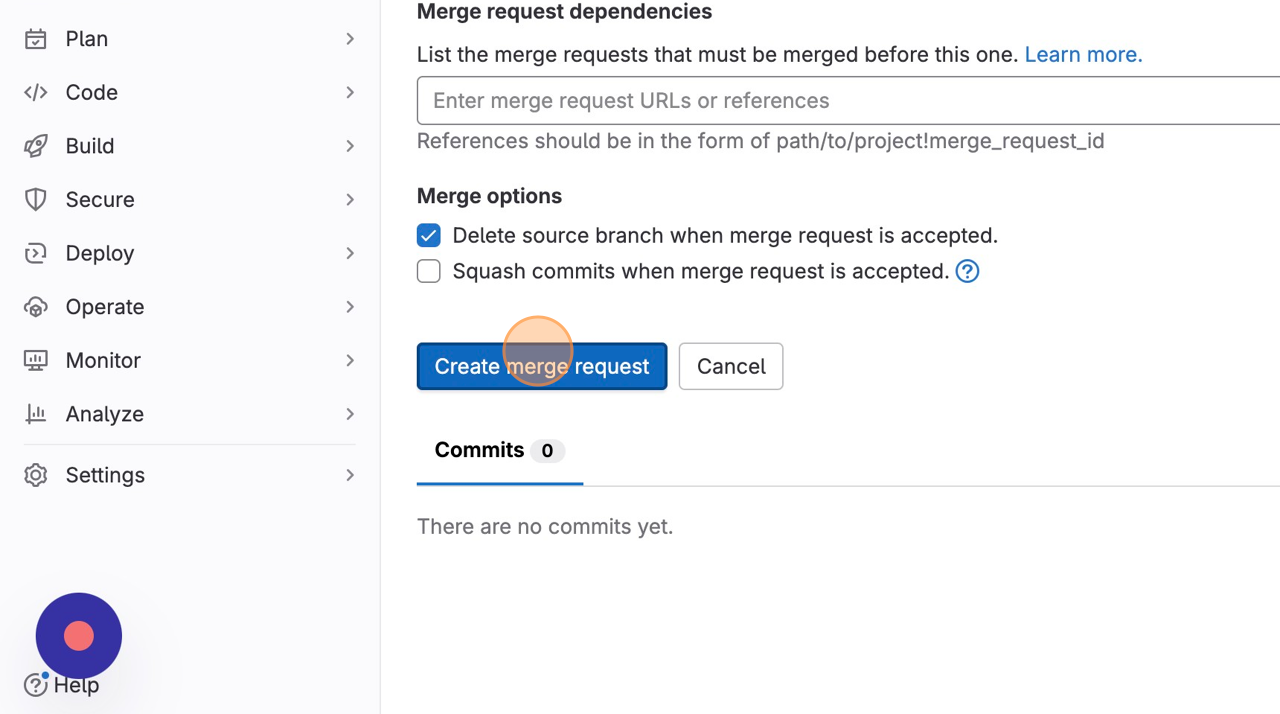This screenshot has width=1280, height=714.
Task: Click the Operate icon in sidebar
Action: [x=36, y=307]
